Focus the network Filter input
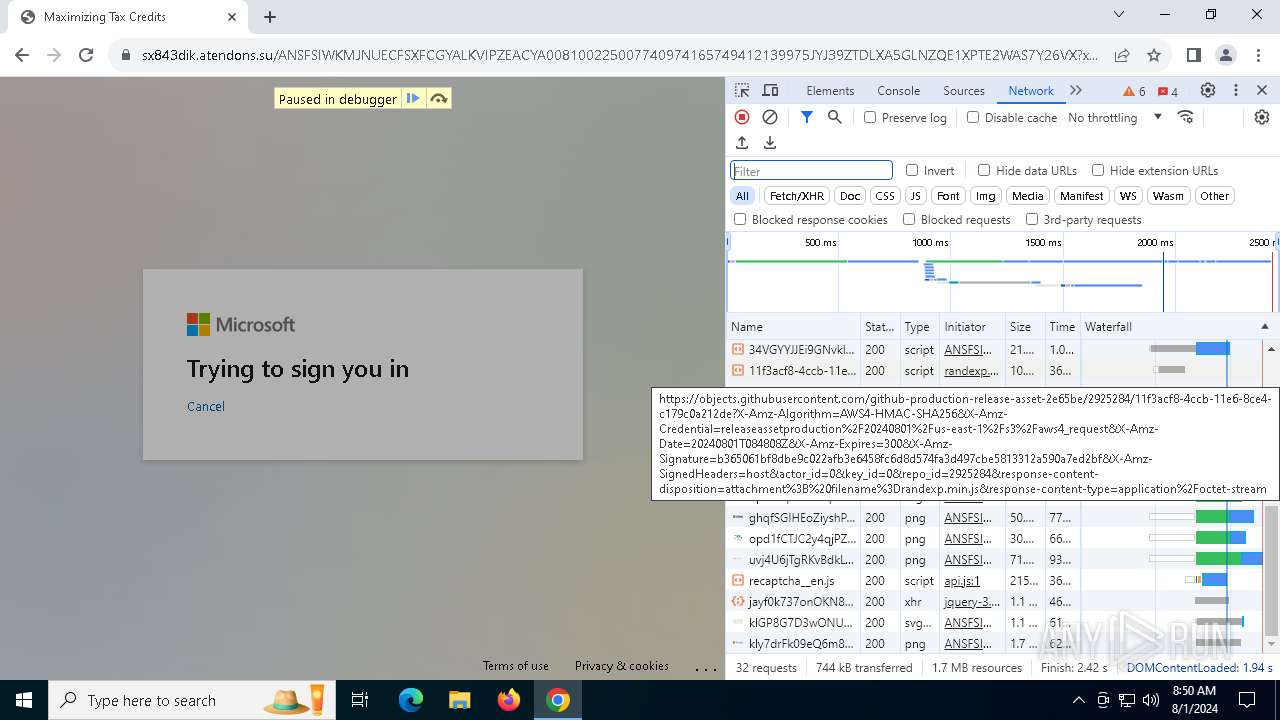This screenshot has width=1280, height=720. pyautogui.click(x=811, y=171)
